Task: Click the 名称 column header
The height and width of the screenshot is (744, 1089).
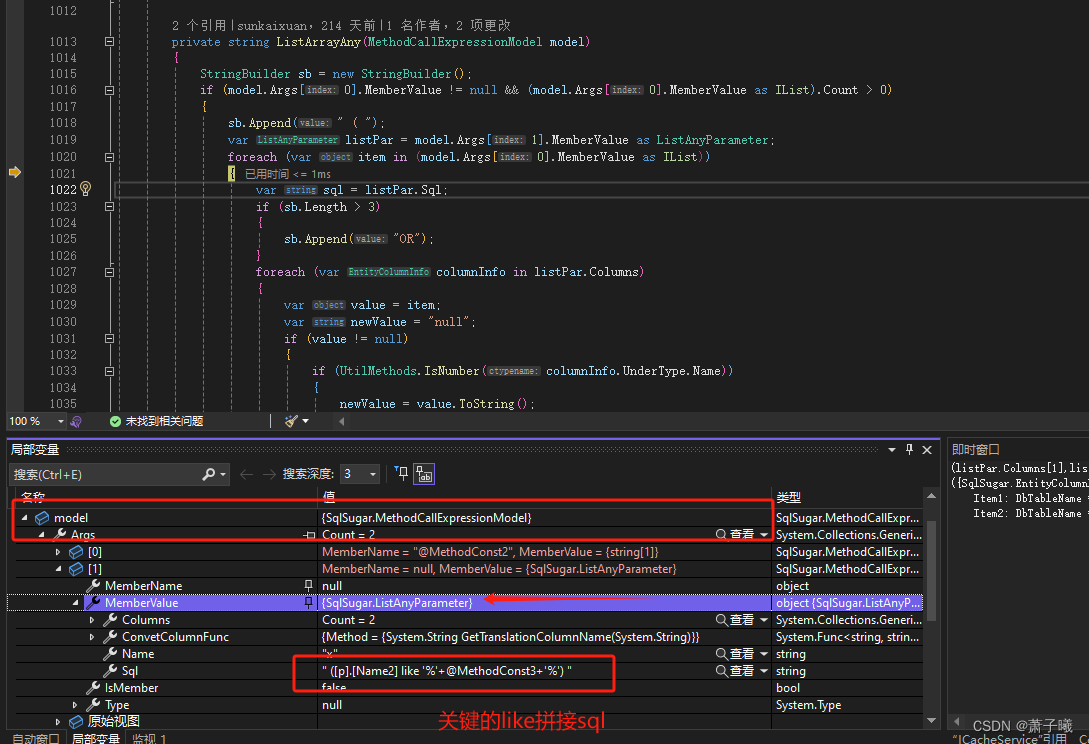Action: pos(33,496)
